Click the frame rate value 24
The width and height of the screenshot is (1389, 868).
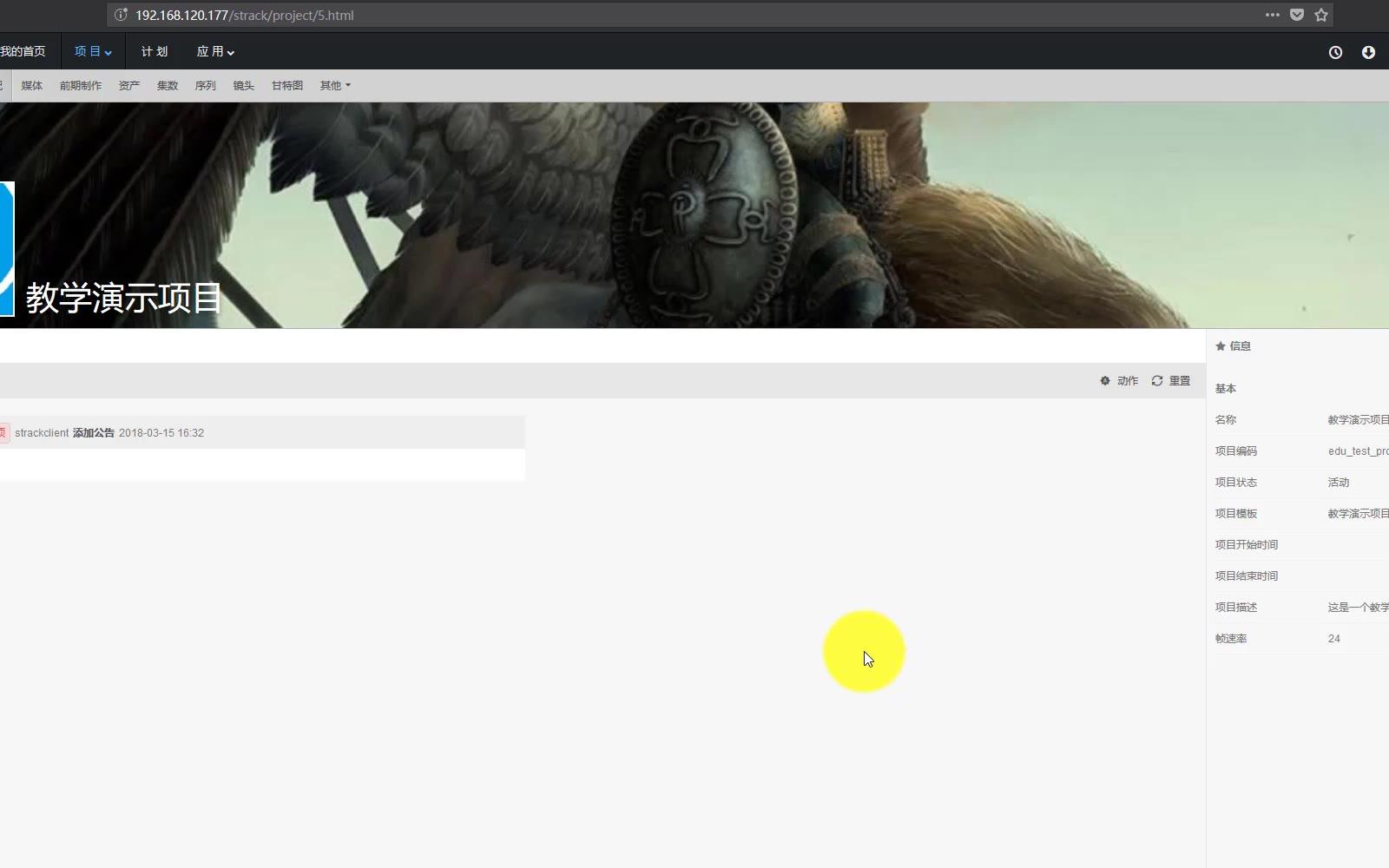(x=1334, y=639)
